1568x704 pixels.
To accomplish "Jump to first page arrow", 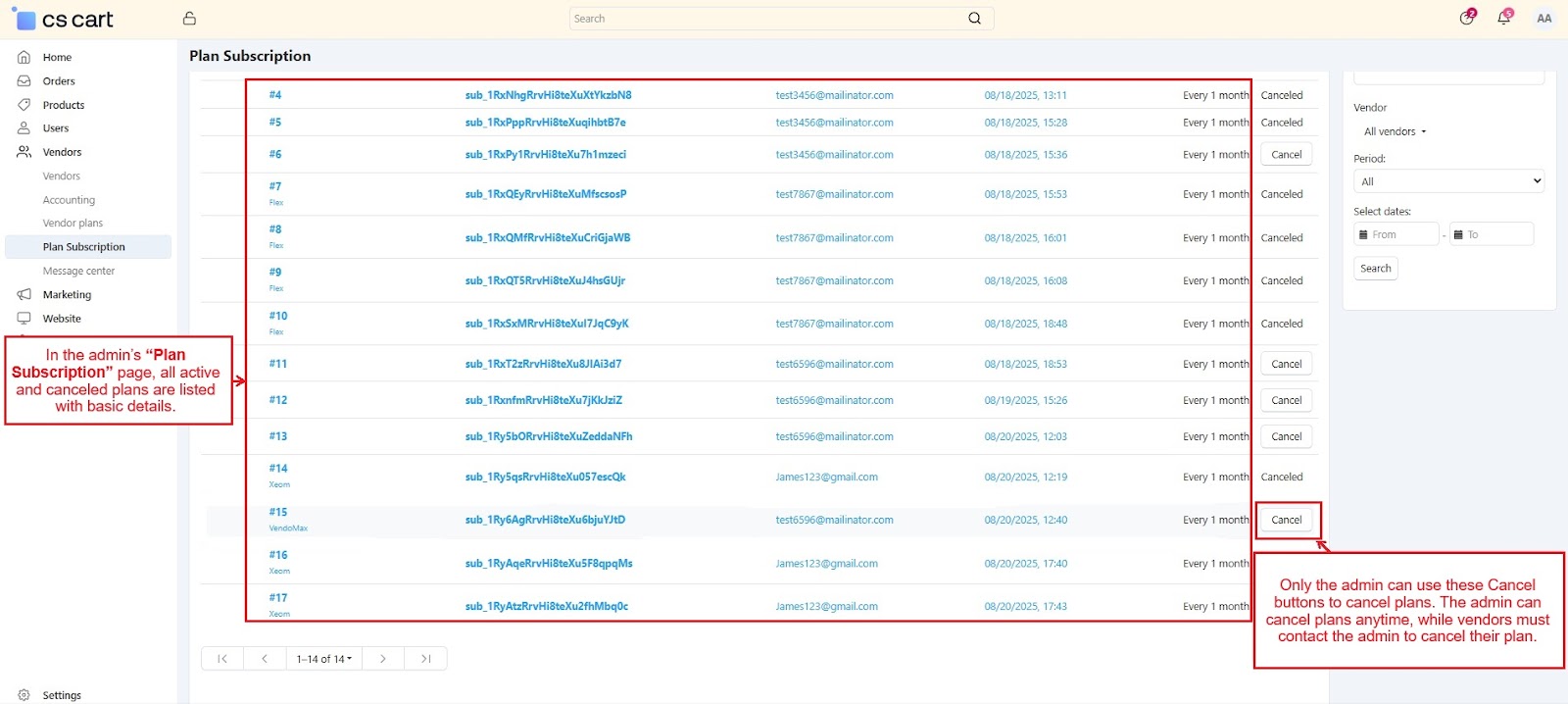I will 222,659.
